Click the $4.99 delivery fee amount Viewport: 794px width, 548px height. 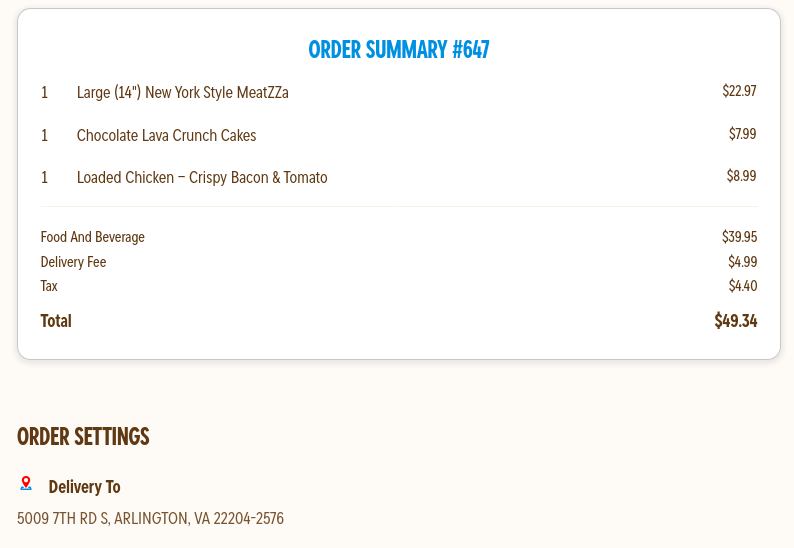click(x=742, y=262)
